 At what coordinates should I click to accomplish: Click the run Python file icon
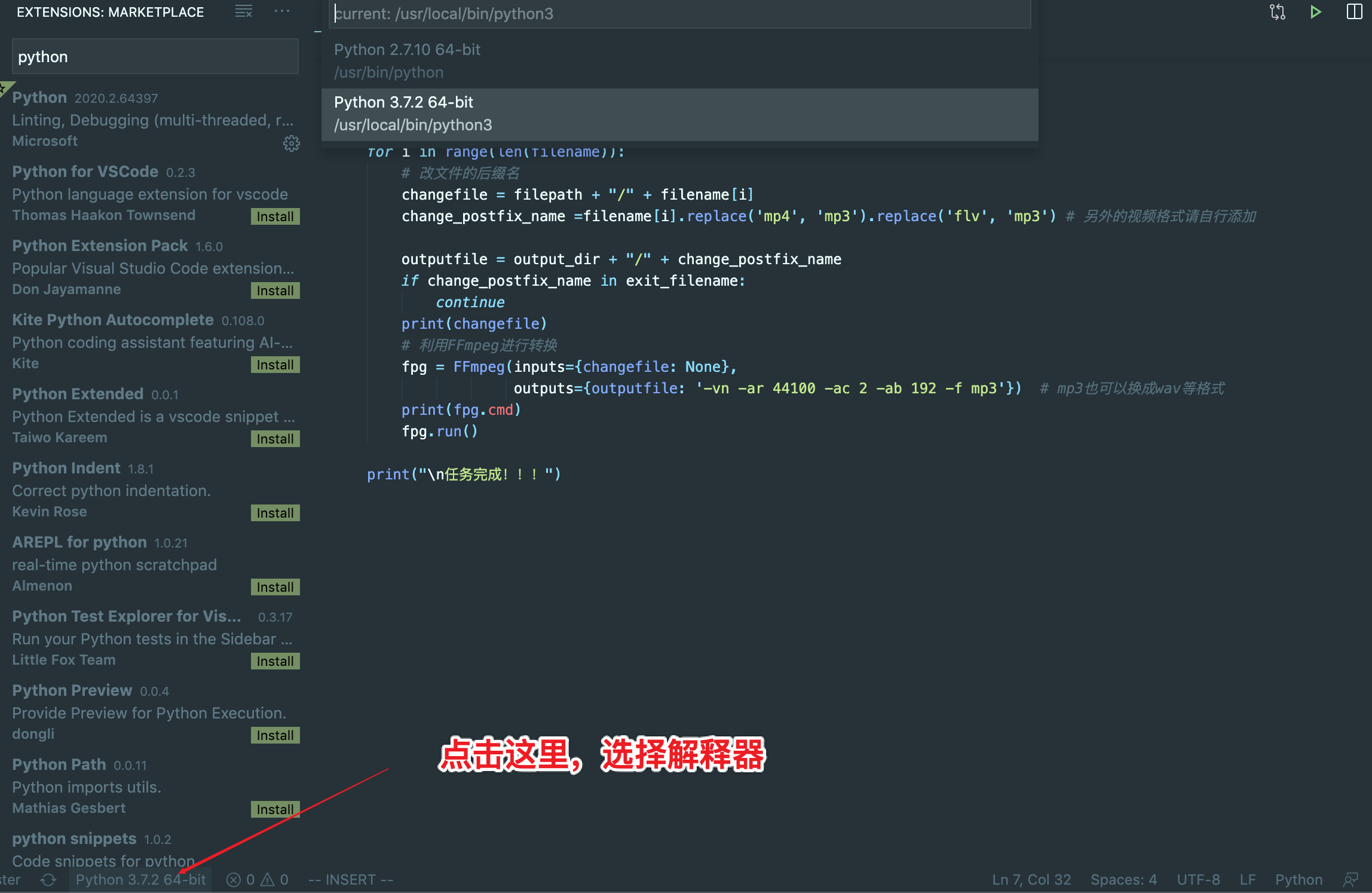coord(1314,13)
